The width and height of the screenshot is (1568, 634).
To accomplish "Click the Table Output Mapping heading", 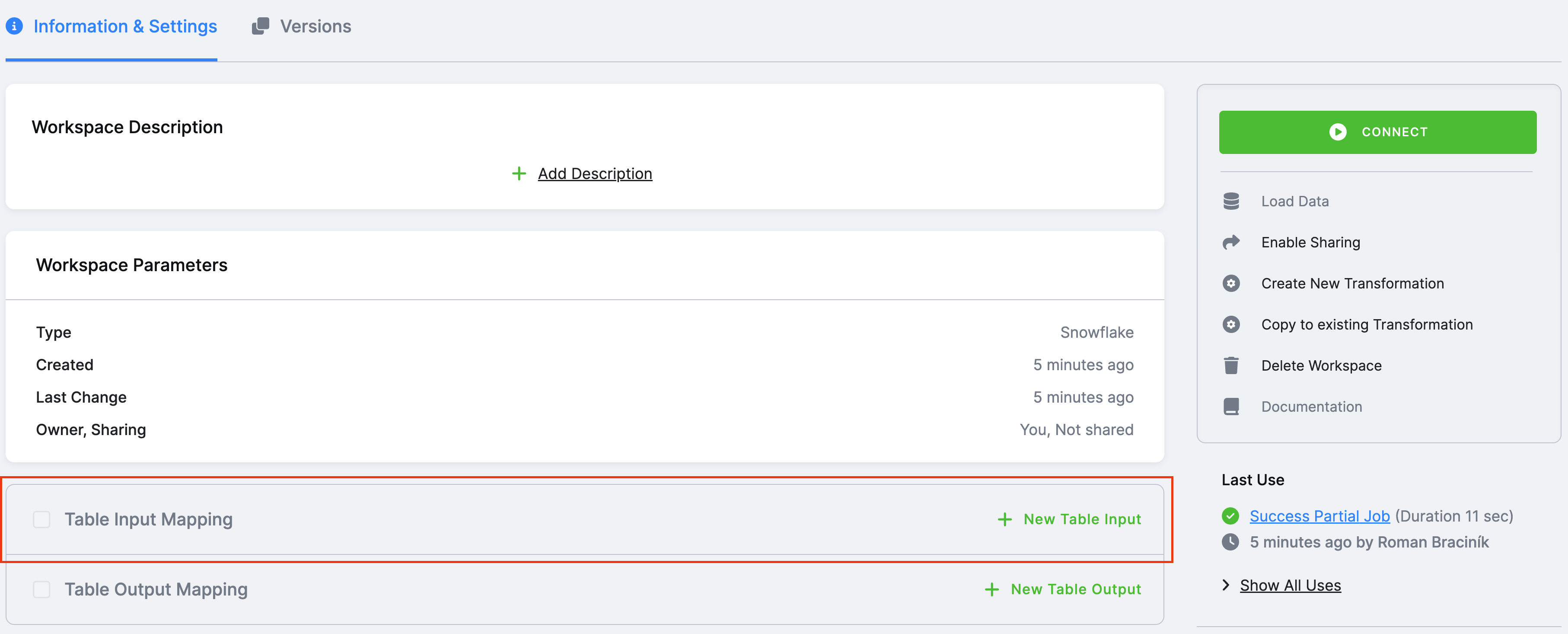I will 156,589.
